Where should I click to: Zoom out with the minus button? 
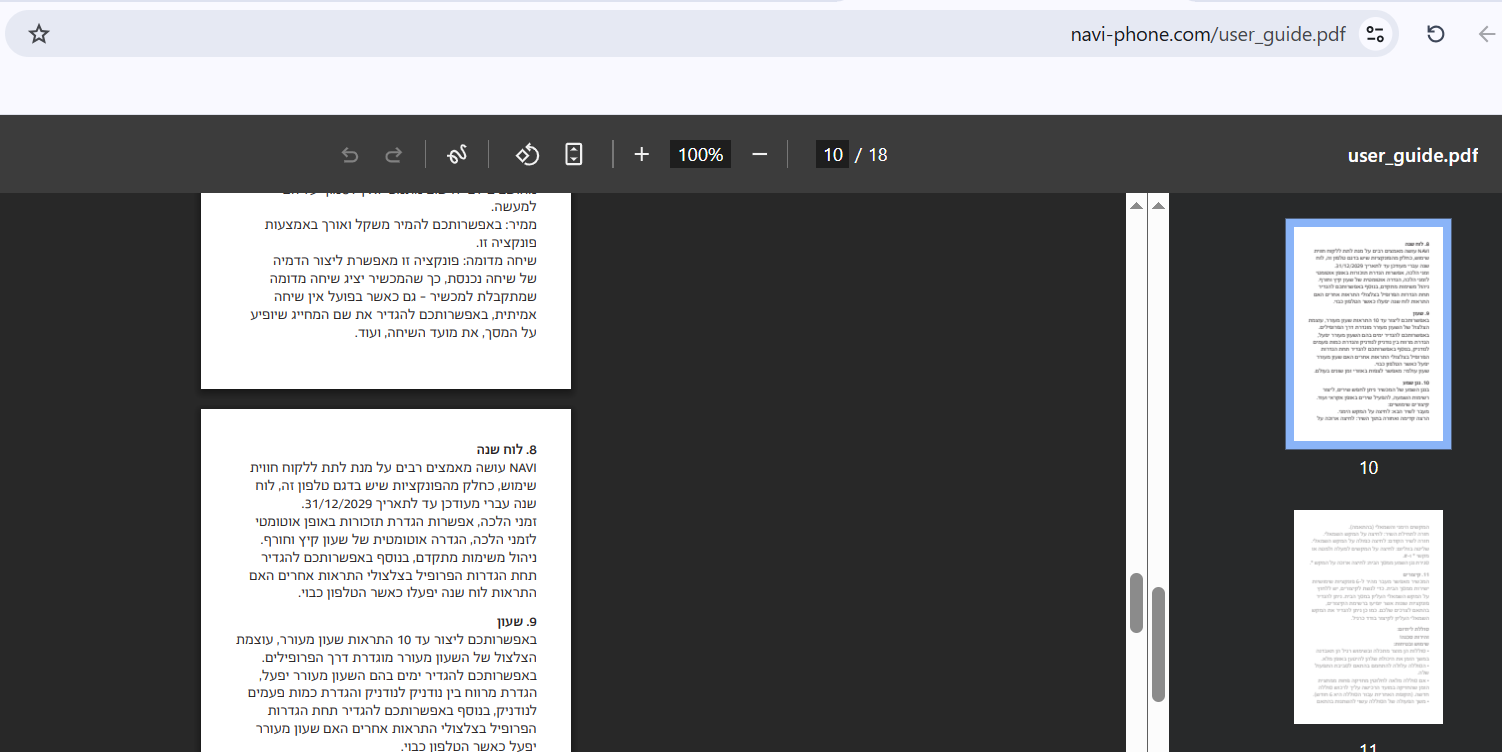[x=759, y=155]
